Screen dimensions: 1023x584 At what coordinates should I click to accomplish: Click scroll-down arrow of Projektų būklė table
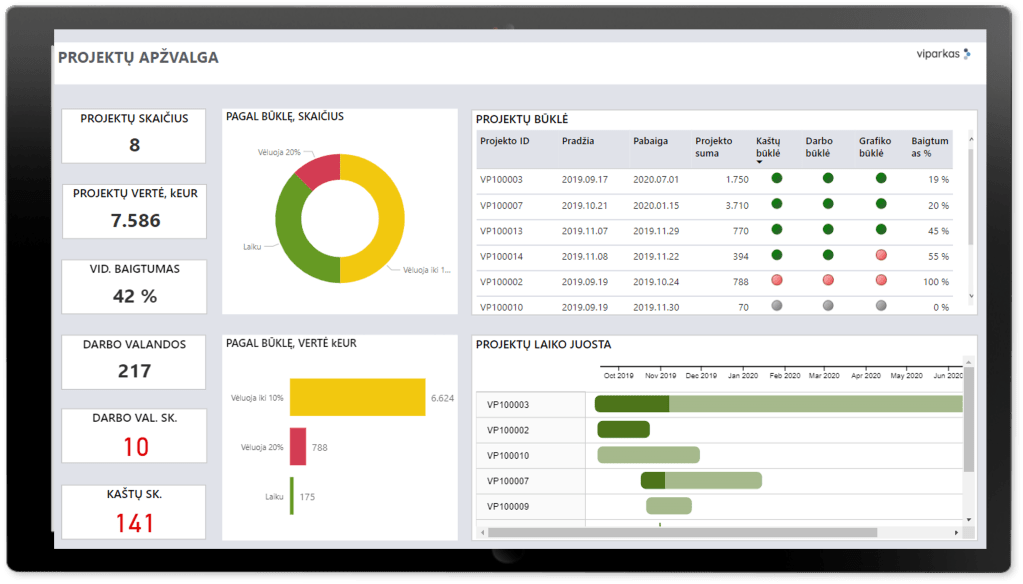969,296
